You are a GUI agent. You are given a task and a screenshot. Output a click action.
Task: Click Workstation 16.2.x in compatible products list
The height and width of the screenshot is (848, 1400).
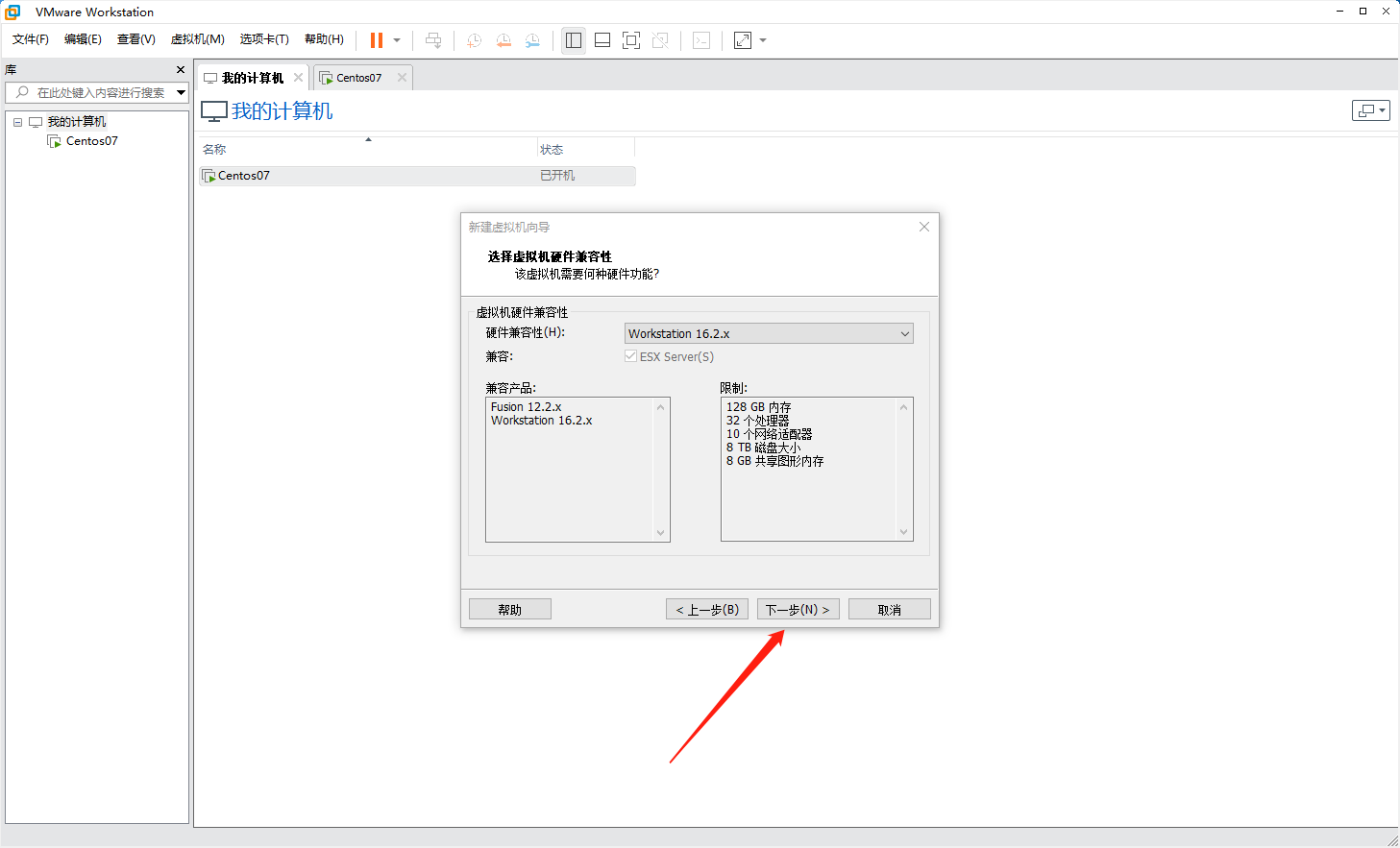[541, 421]
